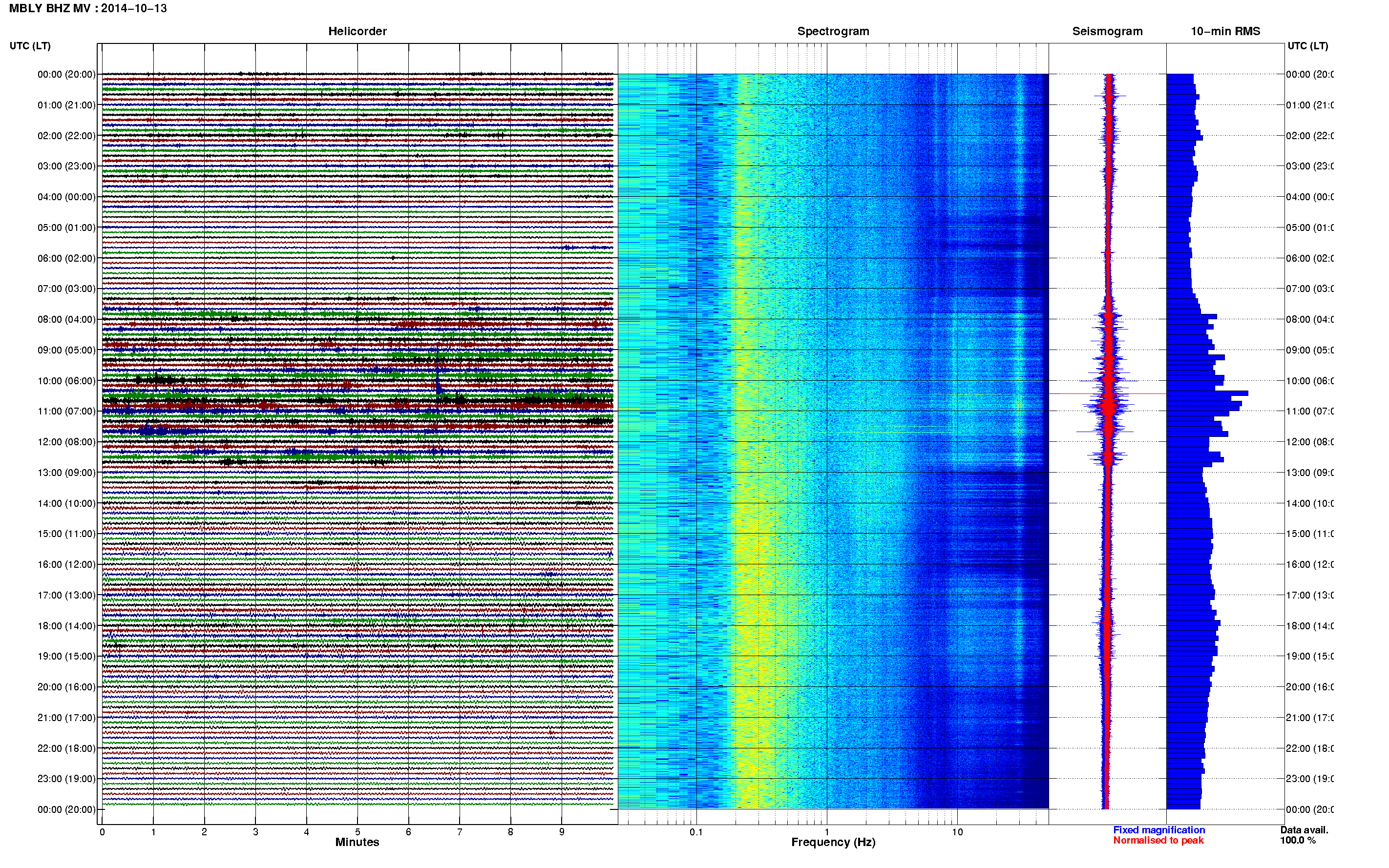The image size is (1389, 868).
Task: Click the '11:00 (07:00)' left time label
Action: click(66, 411)
